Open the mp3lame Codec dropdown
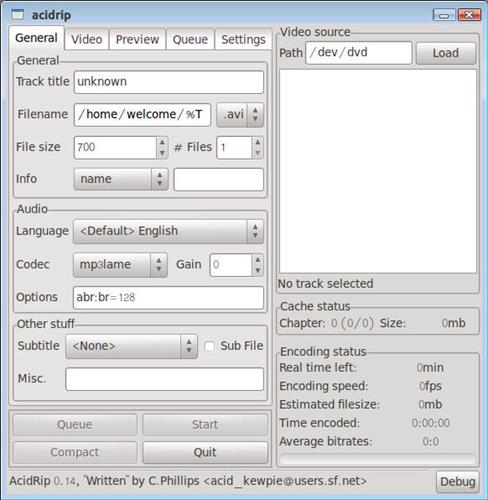Screen dimensions: 488x500 [120, 265]
